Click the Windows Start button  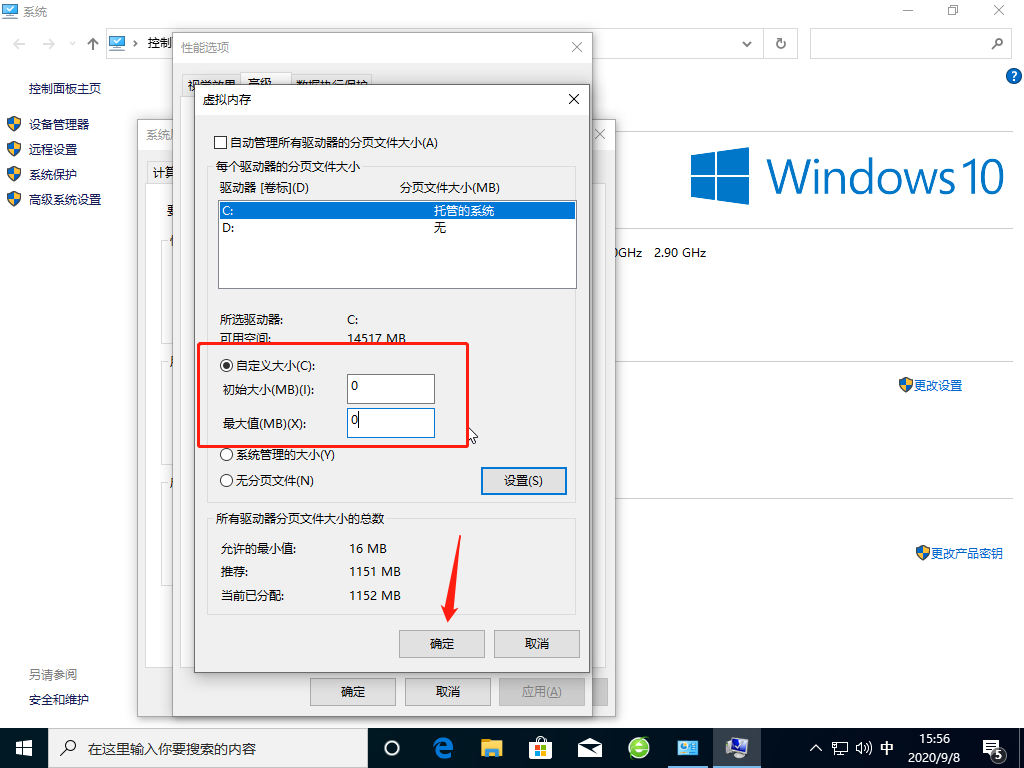(x=24, y=747)
